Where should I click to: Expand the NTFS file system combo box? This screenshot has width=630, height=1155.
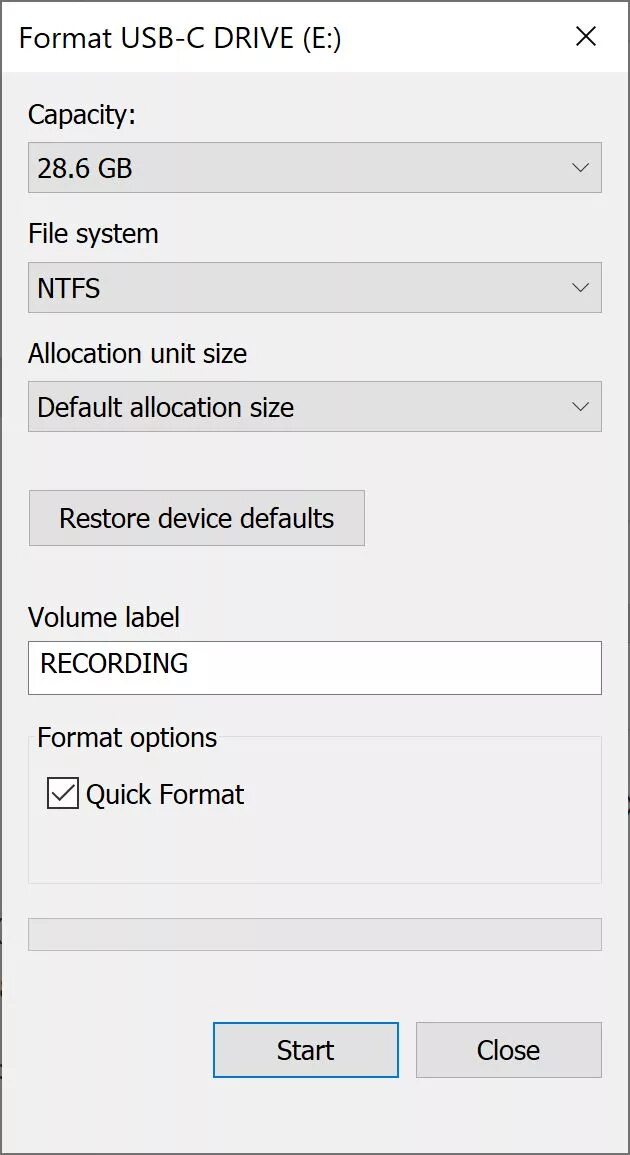[x=300, y=288]
